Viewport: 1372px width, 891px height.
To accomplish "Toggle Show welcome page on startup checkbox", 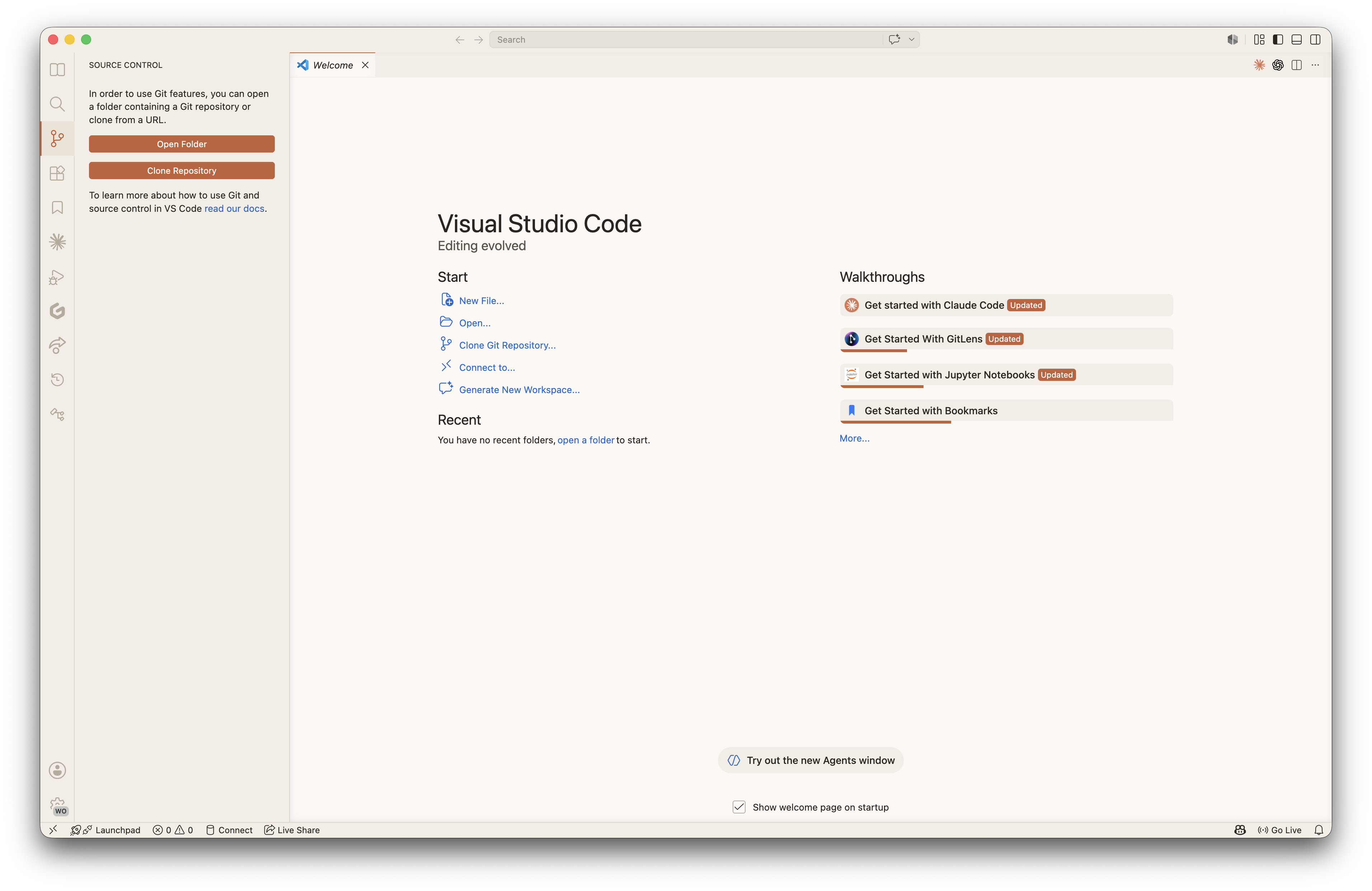I will [739, 807].
